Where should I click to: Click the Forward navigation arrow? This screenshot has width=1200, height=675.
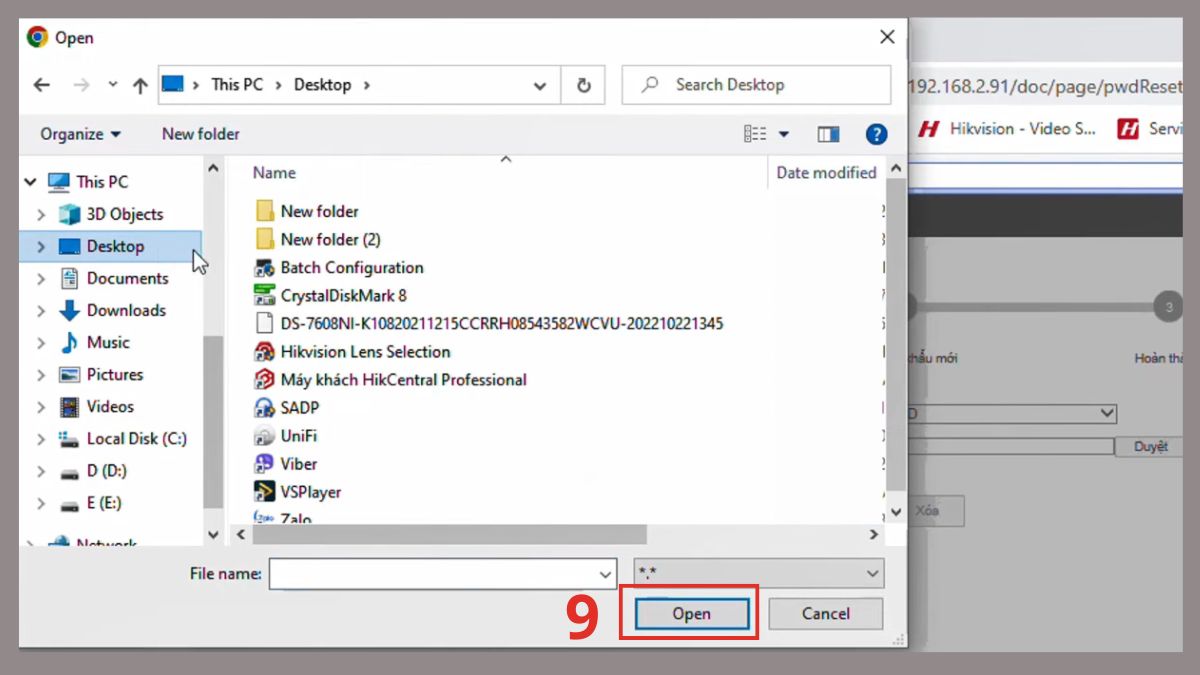tap(81, 86)
